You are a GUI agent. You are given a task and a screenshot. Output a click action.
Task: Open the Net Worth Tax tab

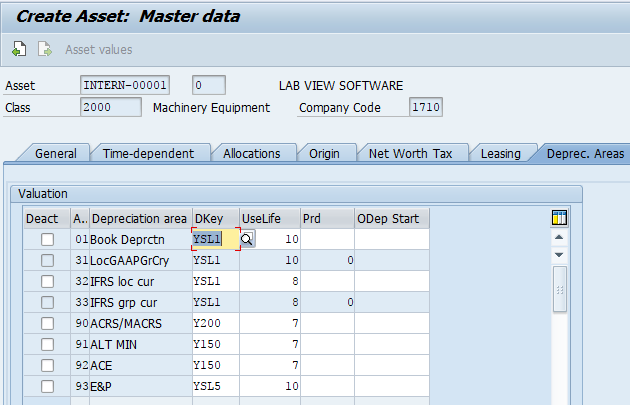coord(410,153)
